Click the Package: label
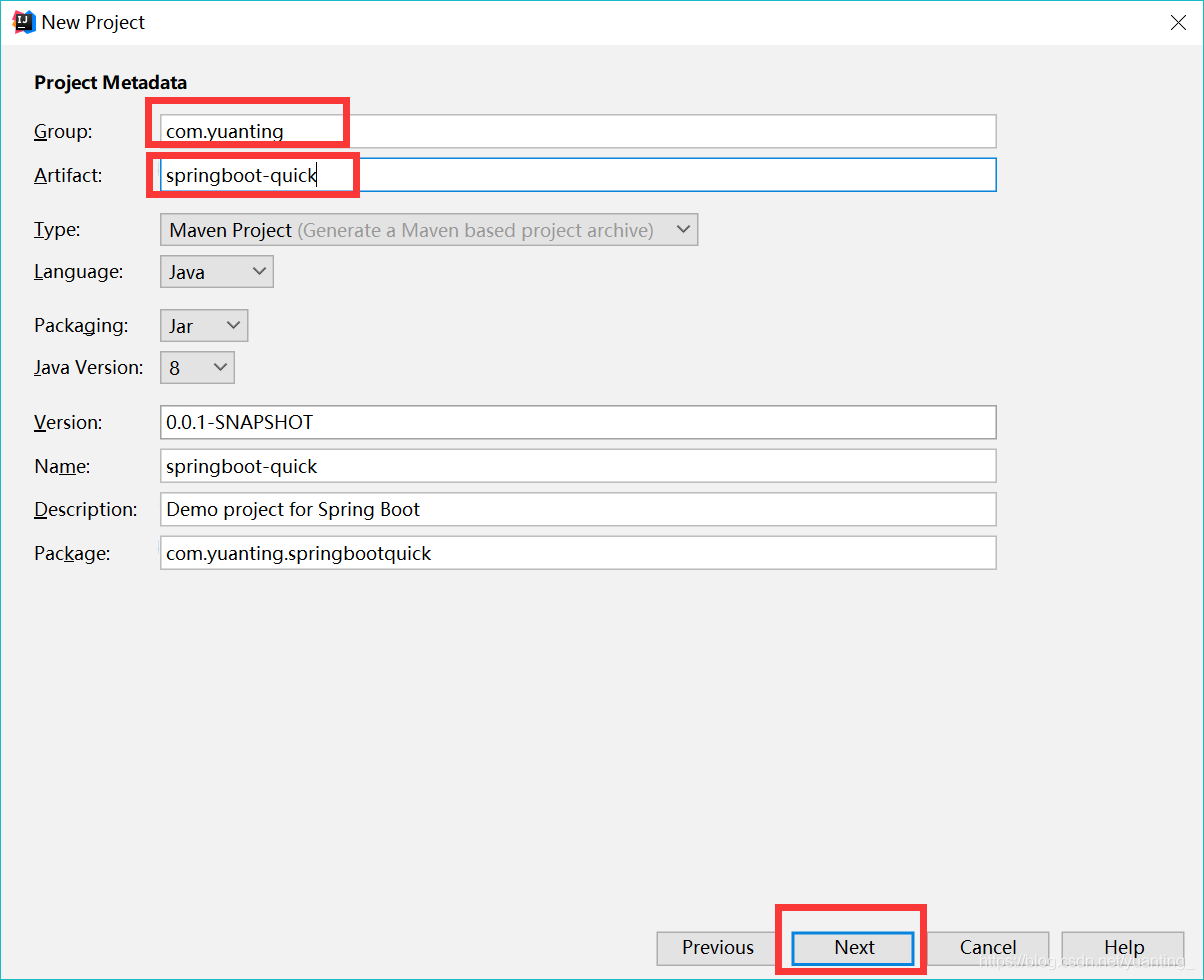Screen dimensions: 1204x980 72,553
